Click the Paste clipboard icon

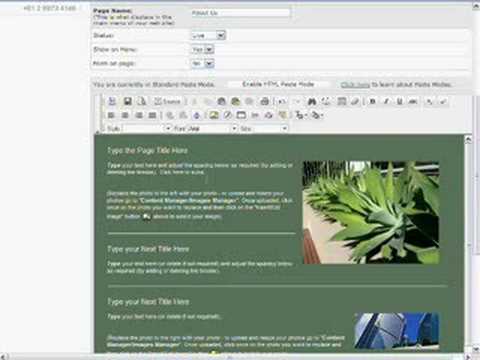click(221, 101)
